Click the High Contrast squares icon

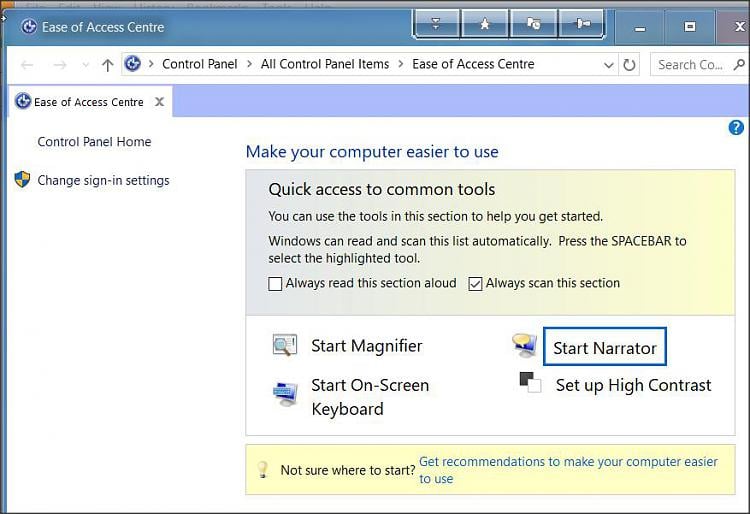click(x=530, y=383)
